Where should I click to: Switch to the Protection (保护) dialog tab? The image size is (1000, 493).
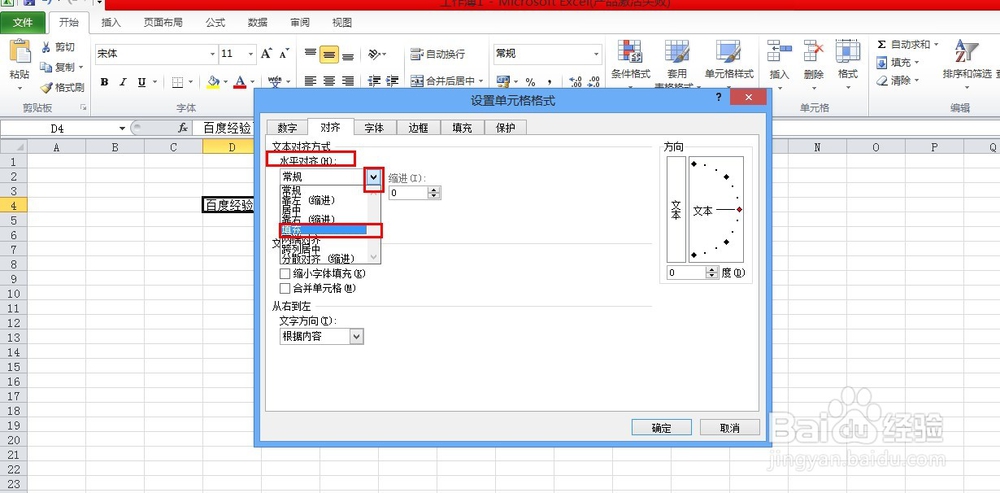pos(505,128)
